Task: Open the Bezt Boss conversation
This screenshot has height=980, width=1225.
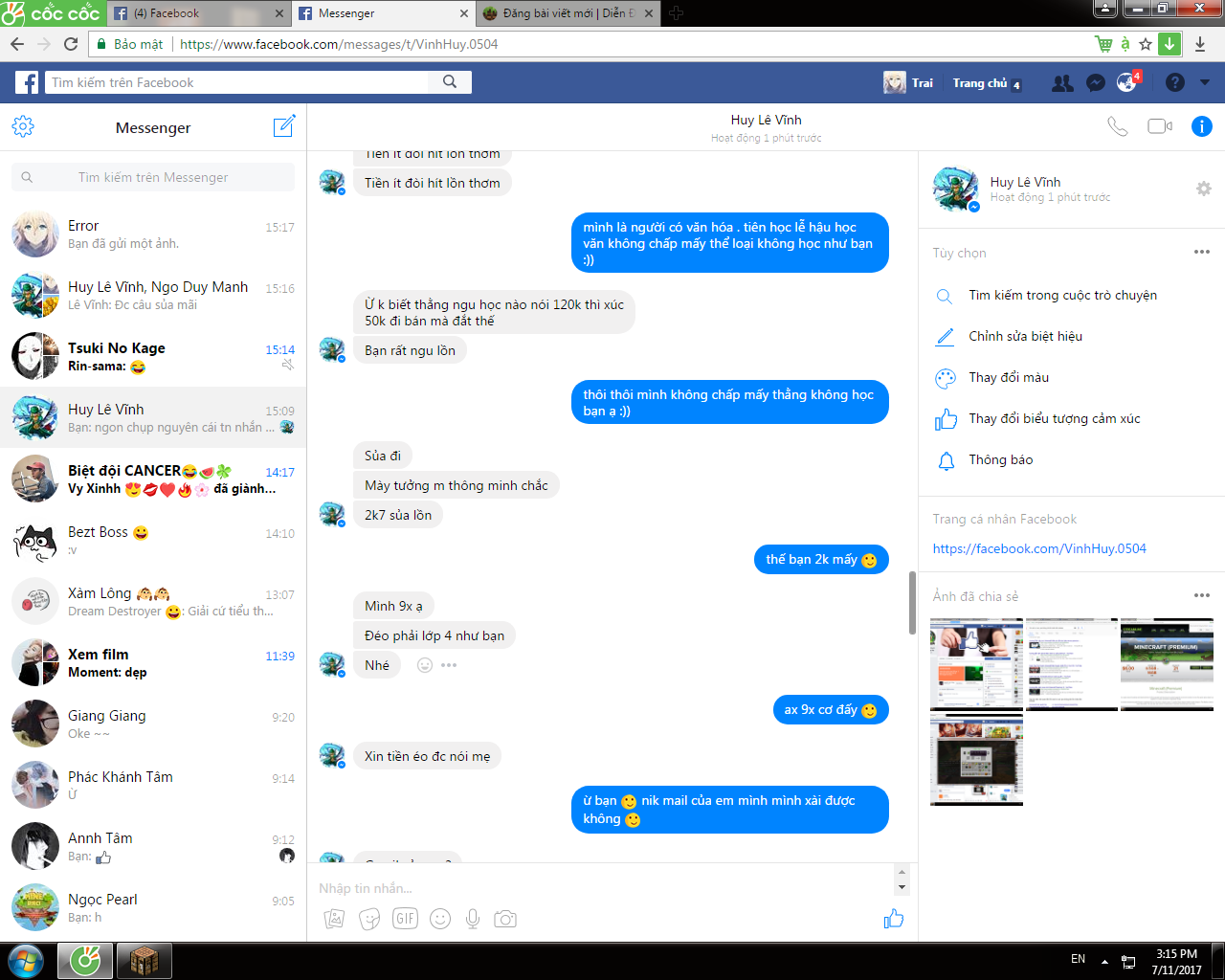Action: (153, 540)
